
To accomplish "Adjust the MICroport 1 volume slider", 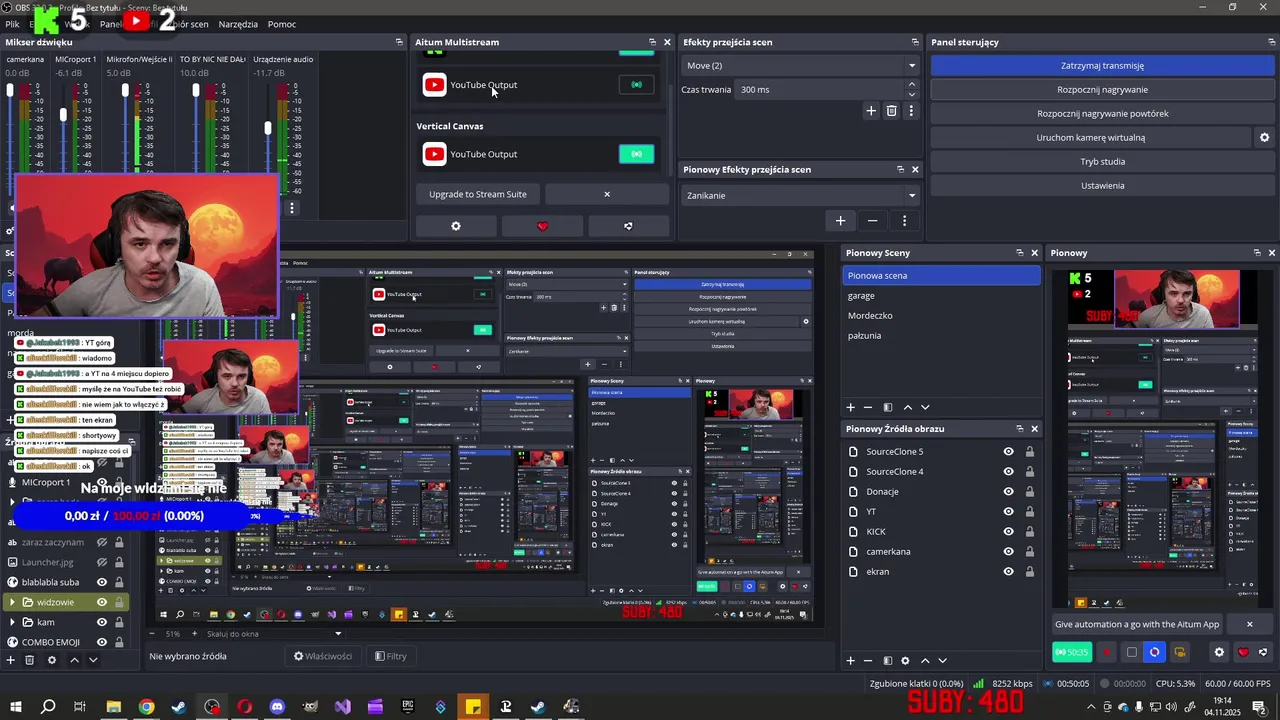I will pos(63,115).
